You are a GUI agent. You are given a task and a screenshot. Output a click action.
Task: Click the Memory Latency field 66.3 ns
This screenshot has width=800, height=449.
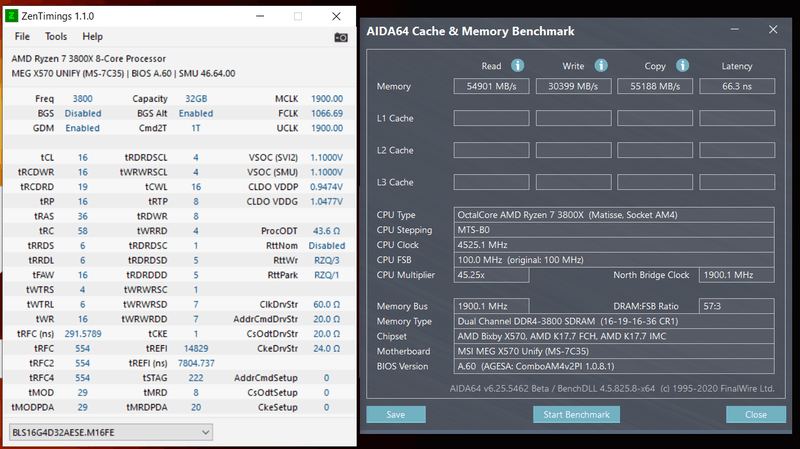click(x=737, y=86)
